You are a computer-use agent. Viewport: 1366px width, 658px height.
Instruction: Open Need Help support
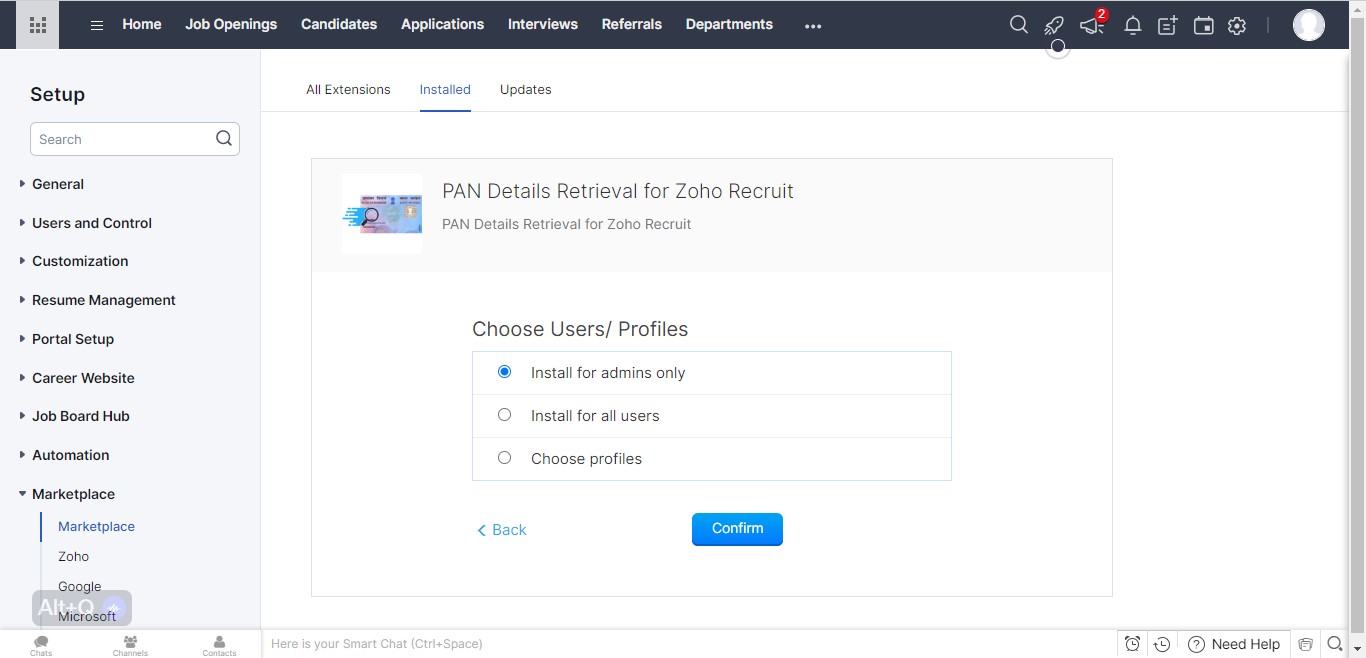coord(1235,644)
